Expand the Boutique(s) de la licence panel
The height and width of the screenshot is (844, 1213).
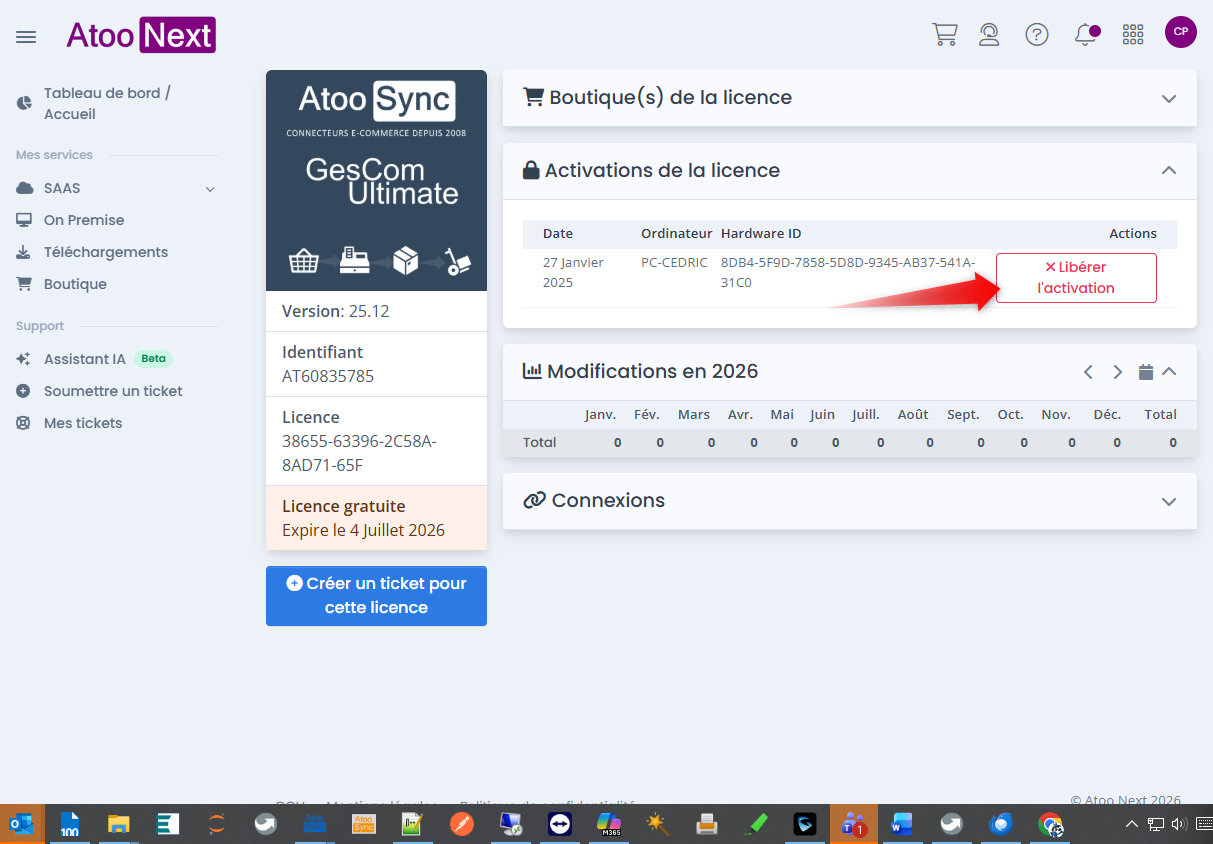(x=1168, y=99)
